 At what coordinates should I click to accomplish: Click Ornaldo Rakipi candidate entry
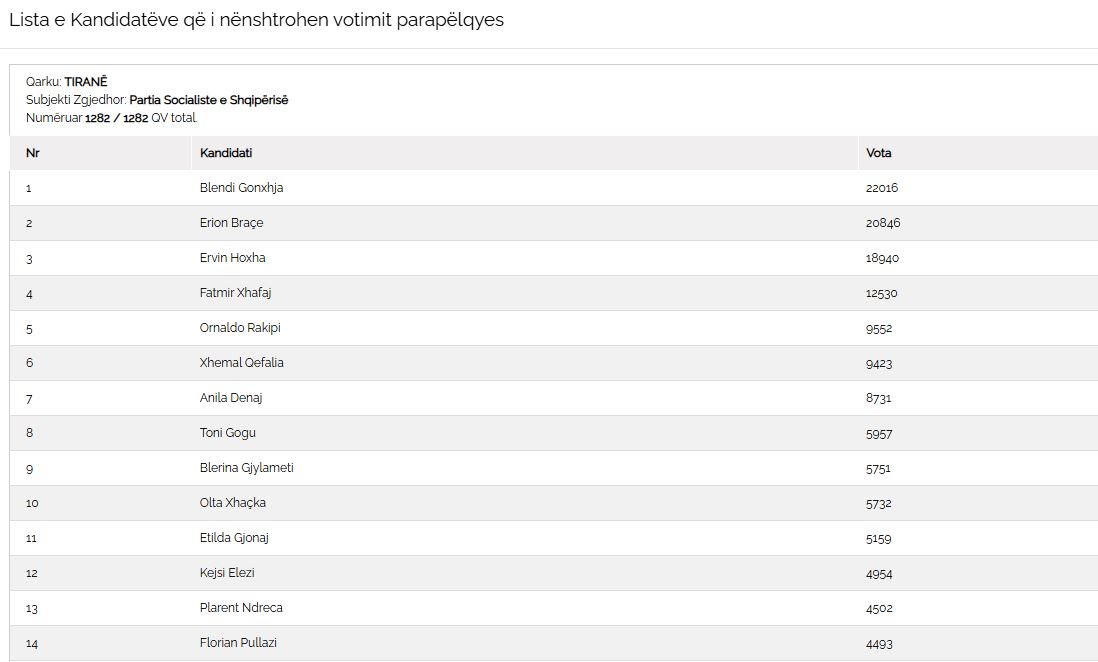[x=240, y=328]
